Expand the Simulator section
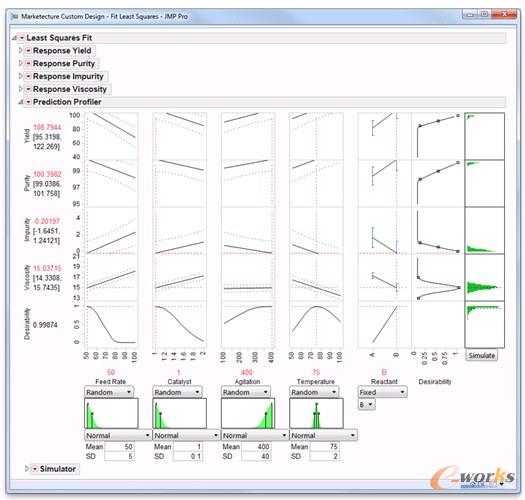The image size is (525, 500). pyautogui.click(x=27, y=469)
